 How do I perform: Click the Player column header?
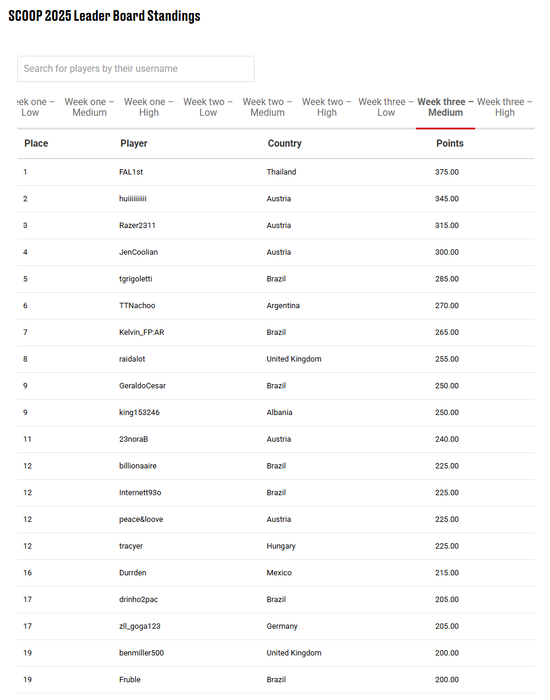click(x=133, y=143)
